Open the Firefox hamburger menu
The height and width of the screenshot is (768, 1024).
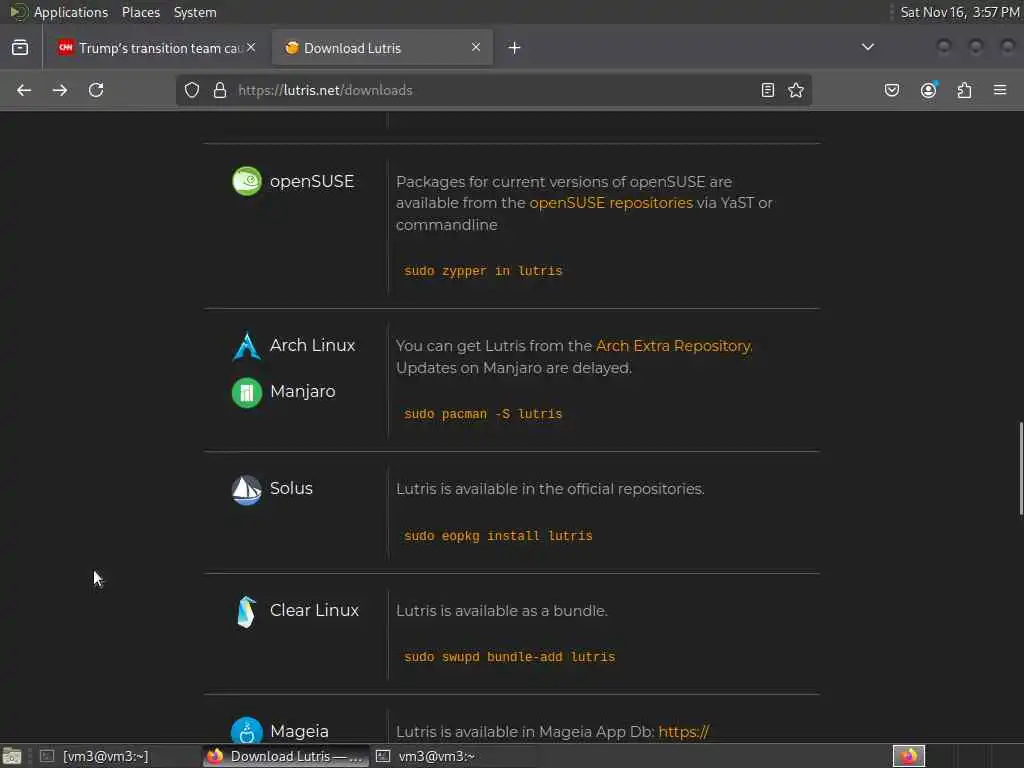click(x=1000, y=90)
